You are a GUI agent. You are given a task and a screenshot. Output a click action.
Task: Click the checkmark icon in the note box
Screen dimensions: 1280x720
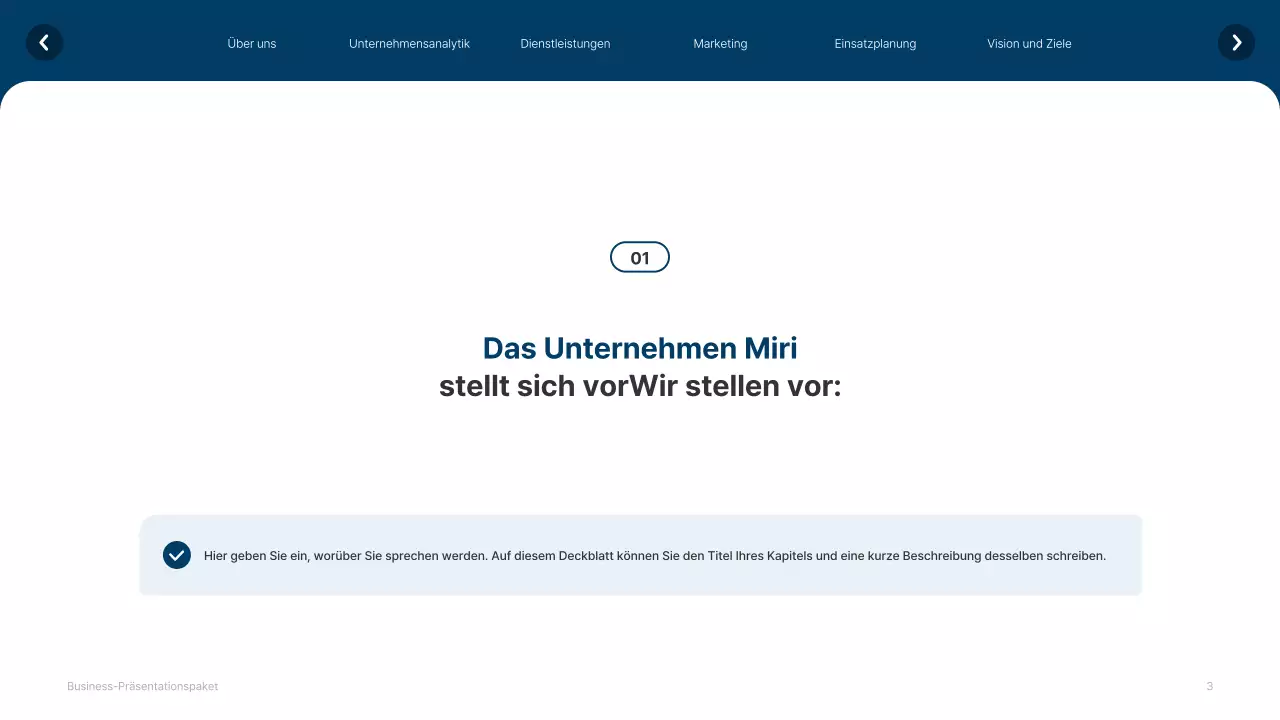pos(177,555)
